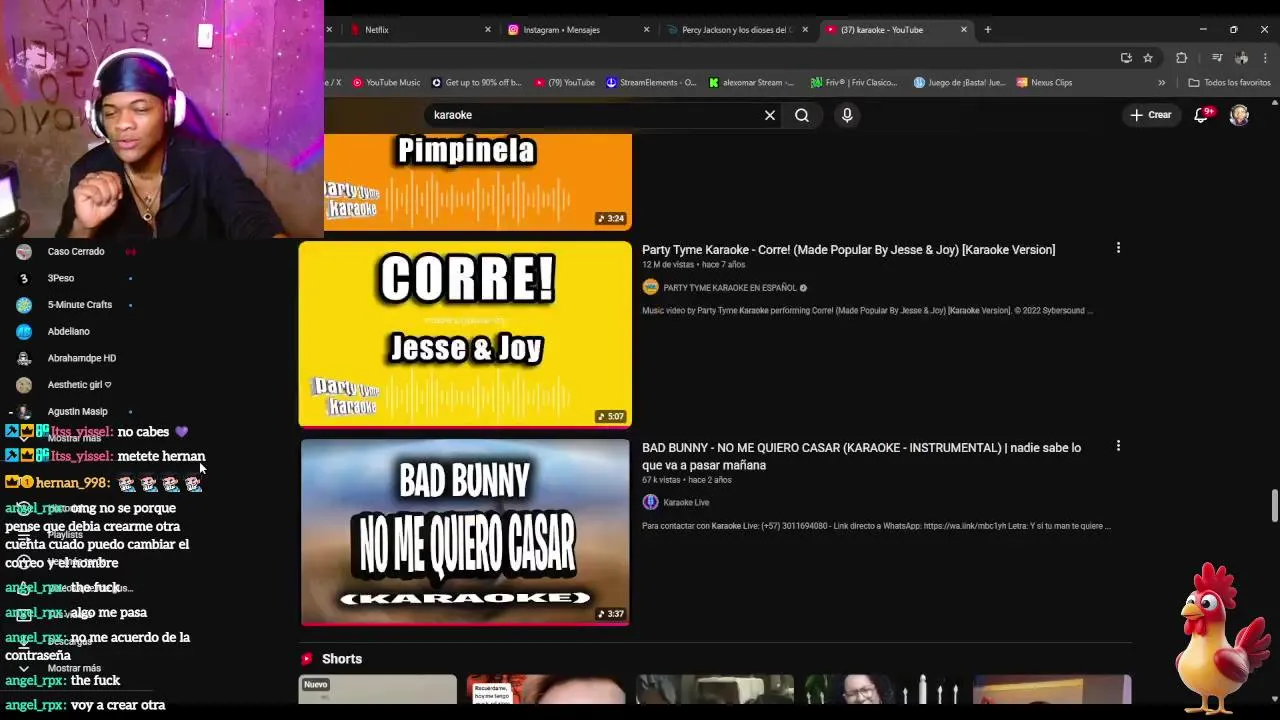Open more options for the Corre! video
The height and width of the screenshot is (720, 1280).
tap(1118, 248)
